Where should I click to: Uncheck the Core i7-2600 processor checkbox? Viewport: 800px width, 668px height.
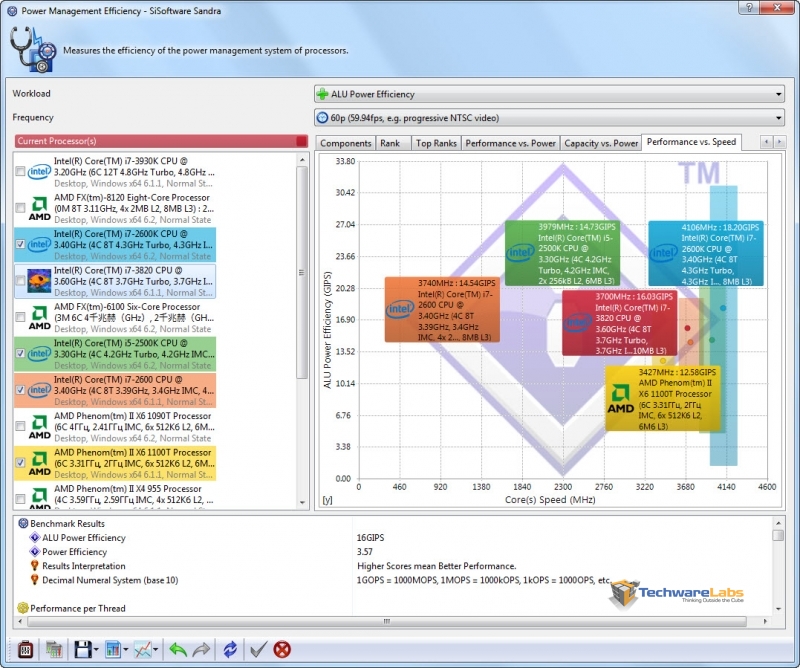[x=20, y=389]
